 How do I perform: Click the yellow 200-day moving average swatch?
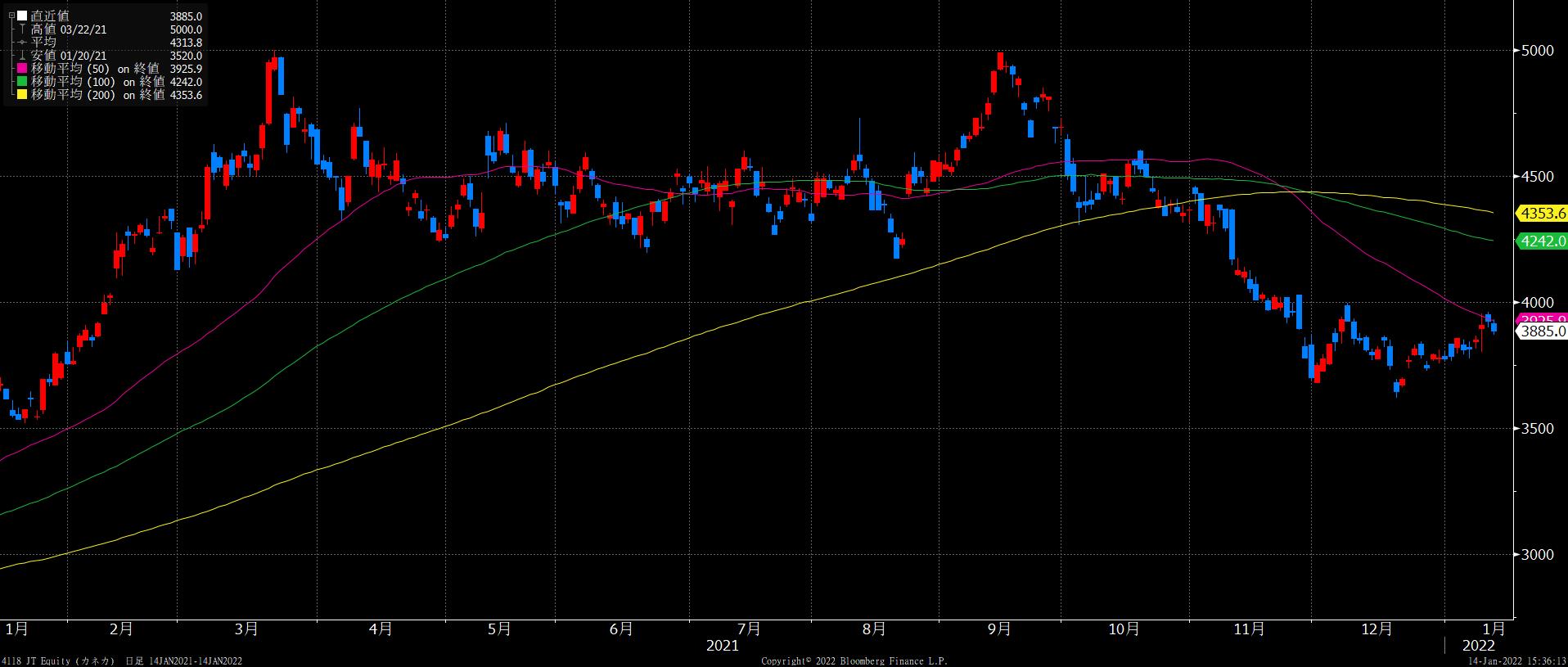(x=22, y=95)
